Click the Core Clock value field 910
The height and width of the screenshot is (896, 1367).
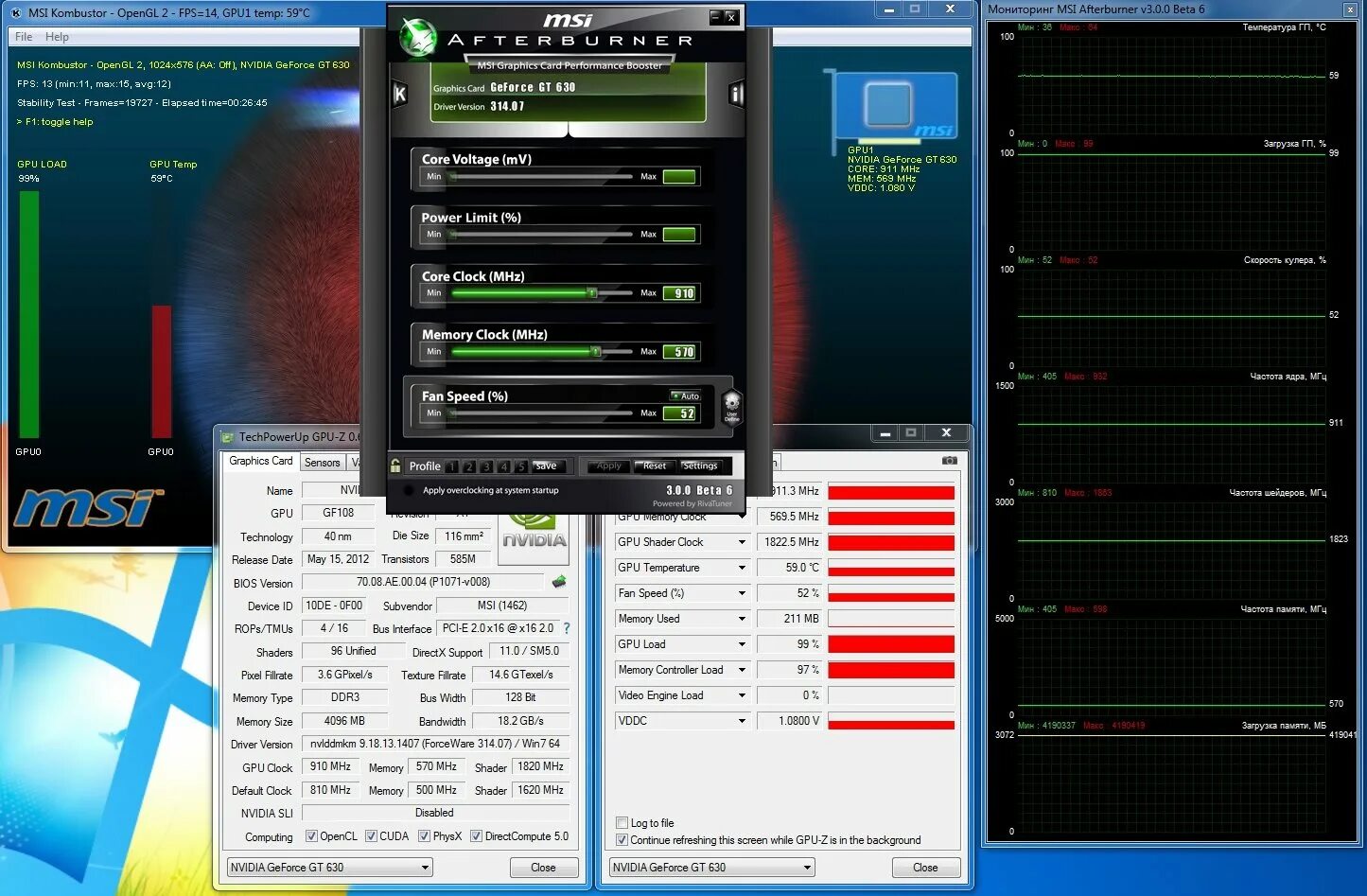679,293
